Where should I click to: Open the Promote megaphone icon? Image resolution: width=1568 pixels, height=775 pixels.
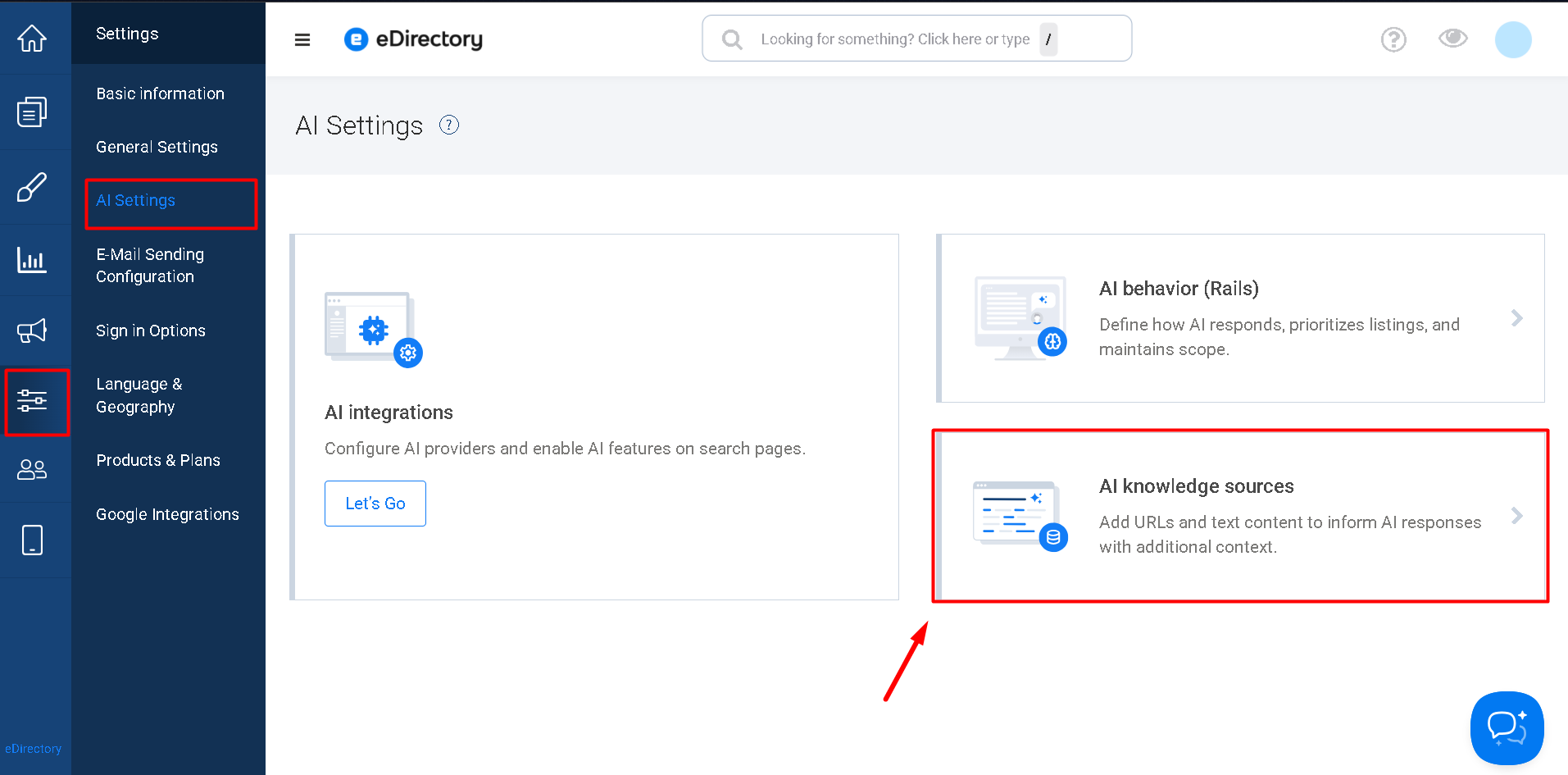[x=32, y=331]
